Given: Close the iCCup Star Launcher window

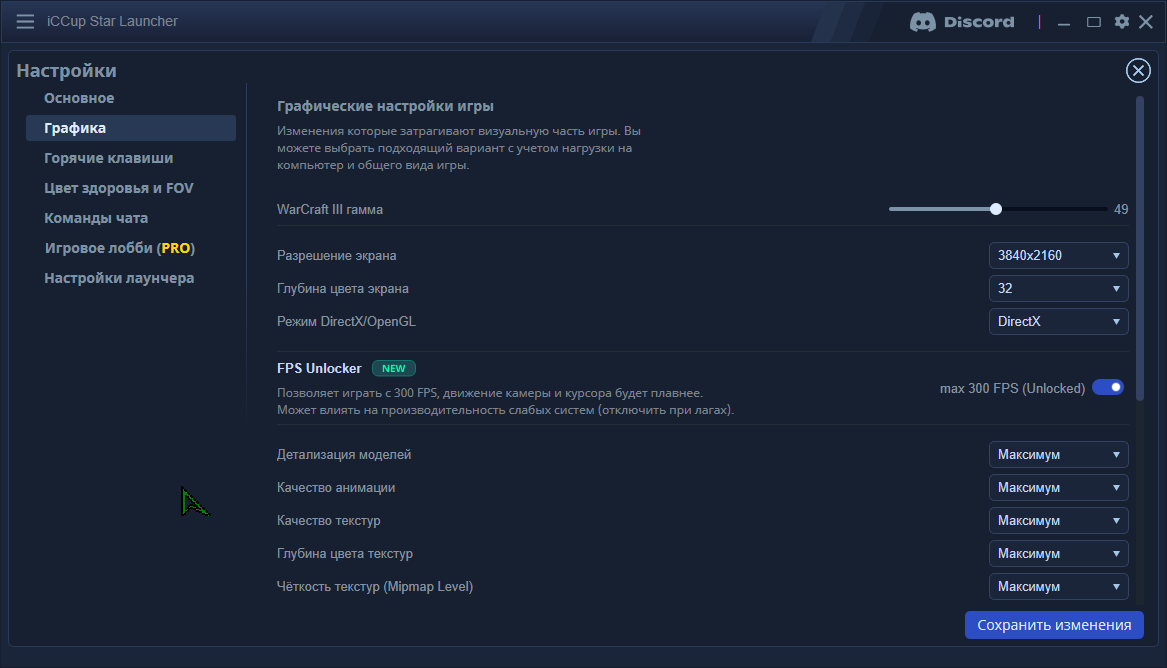Looking at the screenshot, I should point(1146,22).
